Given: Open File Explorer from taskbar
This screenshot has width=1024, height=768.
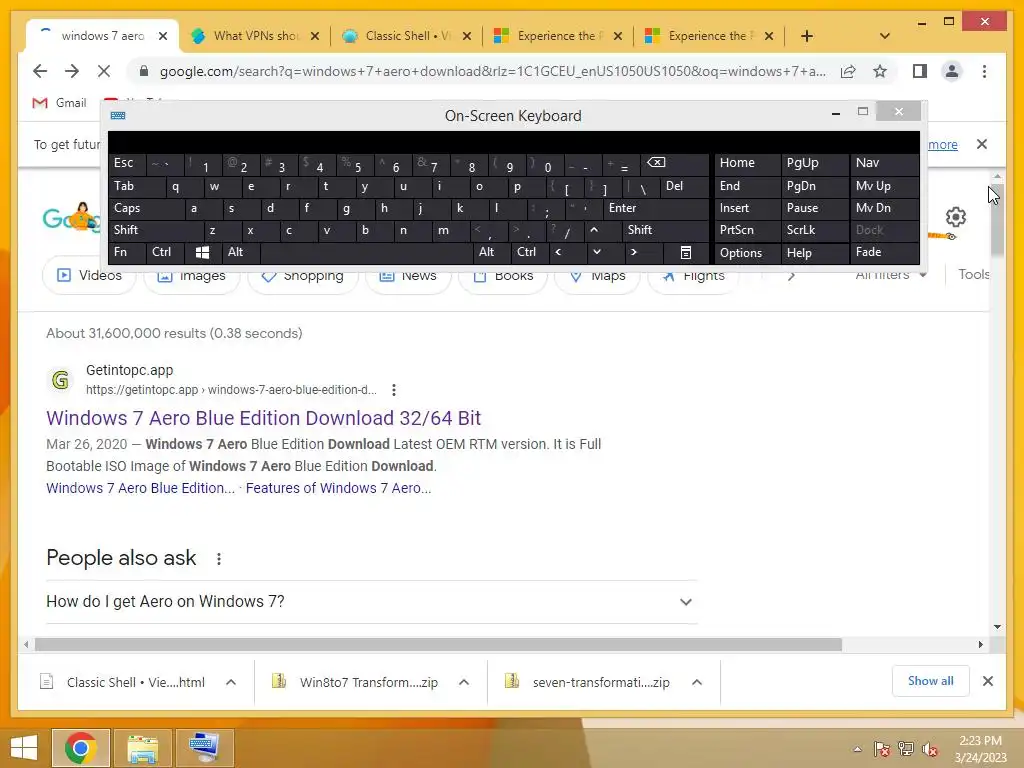Looking at the screenshot, I should click(142, 748).
